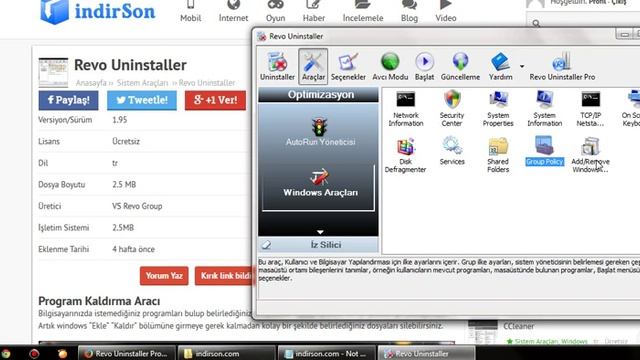Open the Video menu item
The width and height of the screenshot is (640, 360).
click(x=446, y=11)
